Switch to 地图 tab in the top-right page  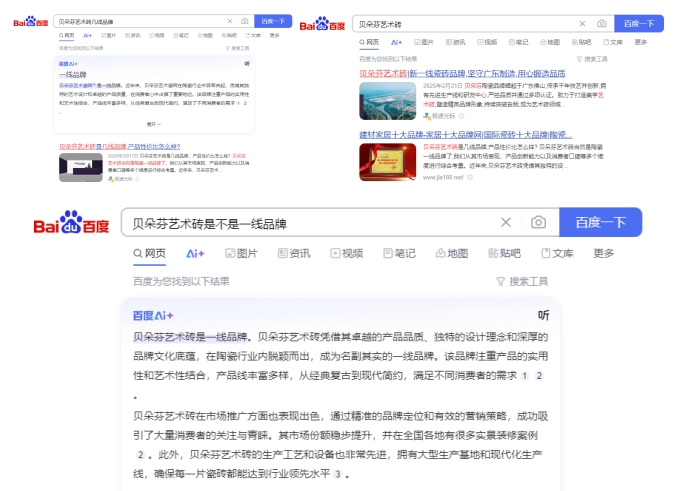(550, 42)
